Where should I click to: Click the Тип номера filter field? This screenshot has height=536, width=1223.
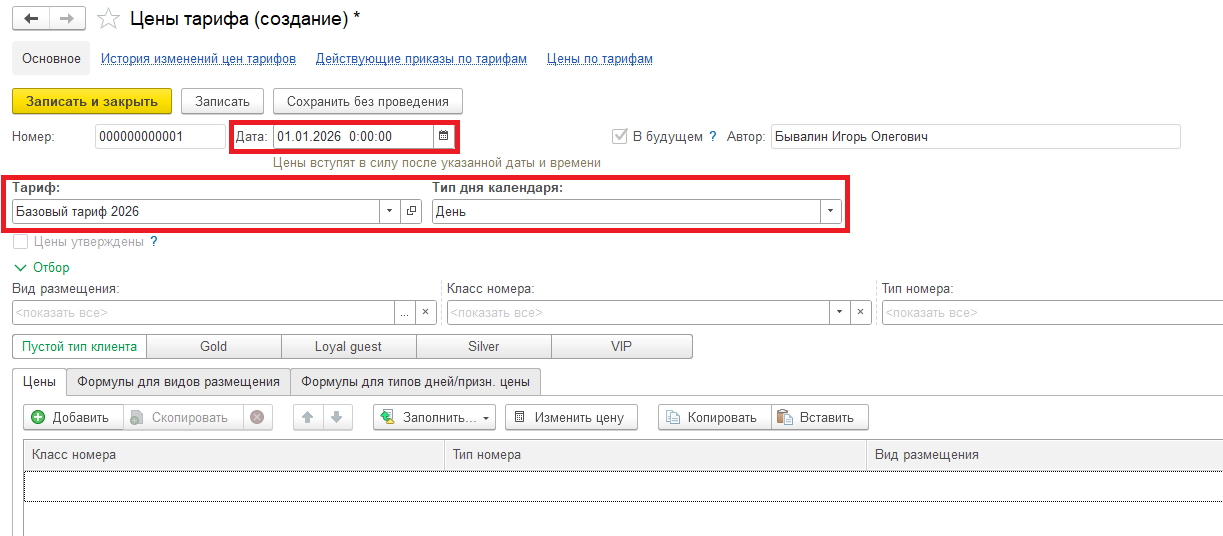tap(1052, 312)
